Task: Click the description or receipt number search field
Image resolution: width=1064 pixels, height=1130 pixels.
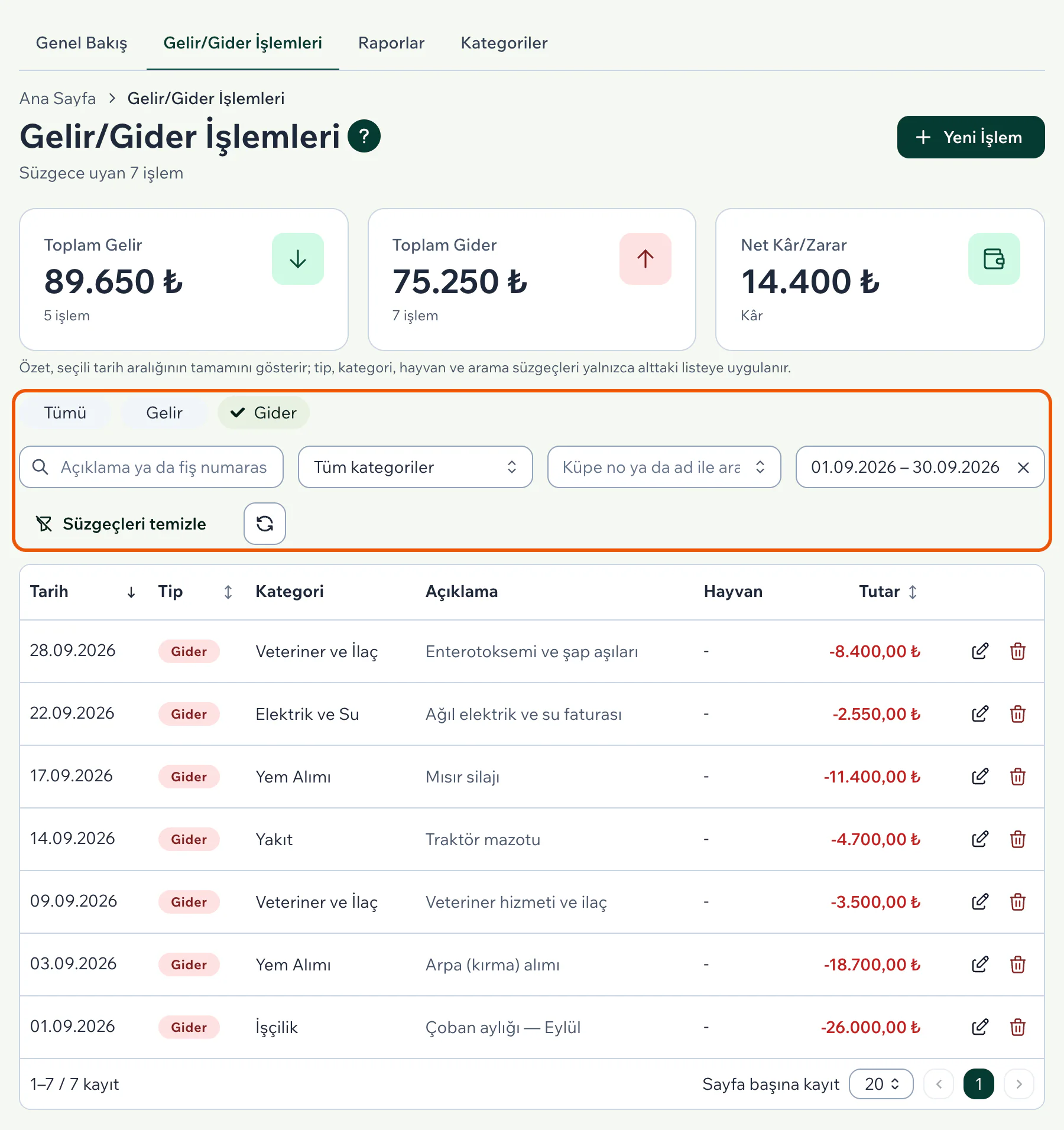Action: [151, 467]
